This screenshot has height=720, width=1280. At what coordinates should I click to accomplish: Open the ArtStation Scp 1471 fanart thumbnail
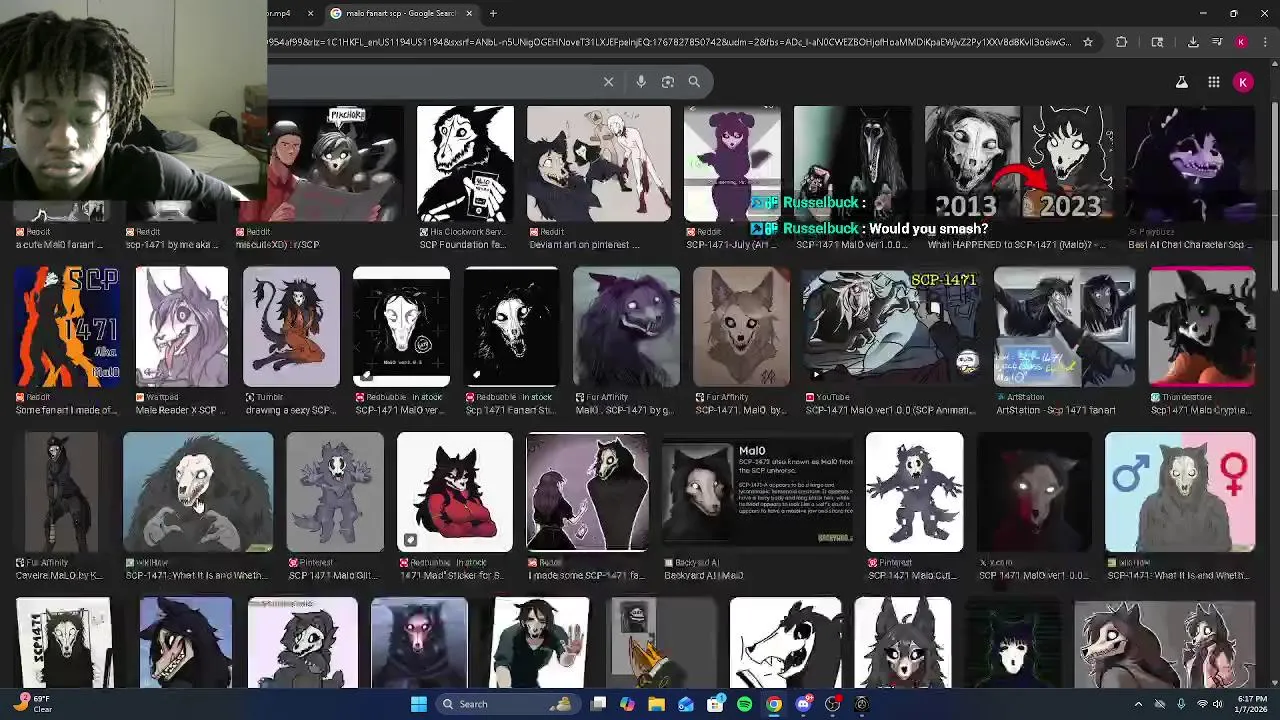1065,326
